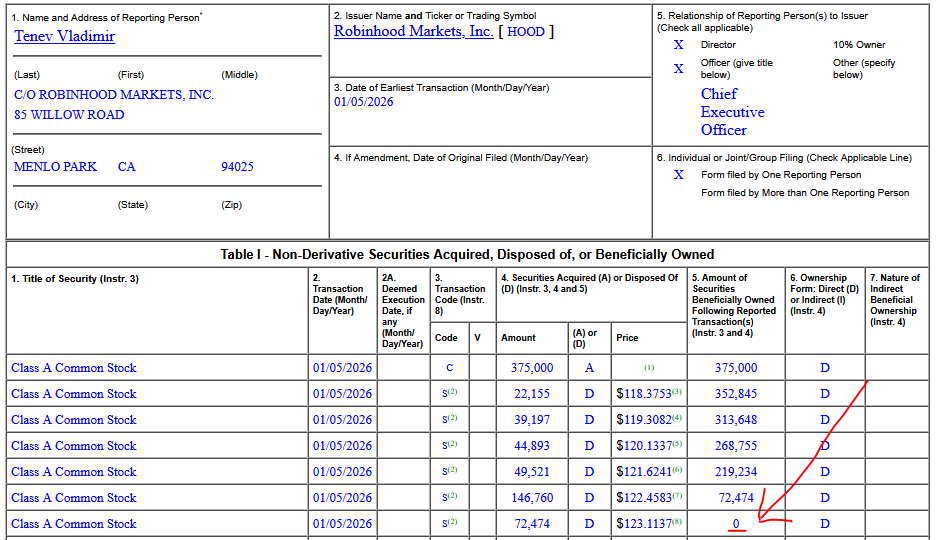Viewport: 938px width, 540px height.
Task: Click 'Form filed by More than One Reporting Person' label
Action: (x=805, y=193)
